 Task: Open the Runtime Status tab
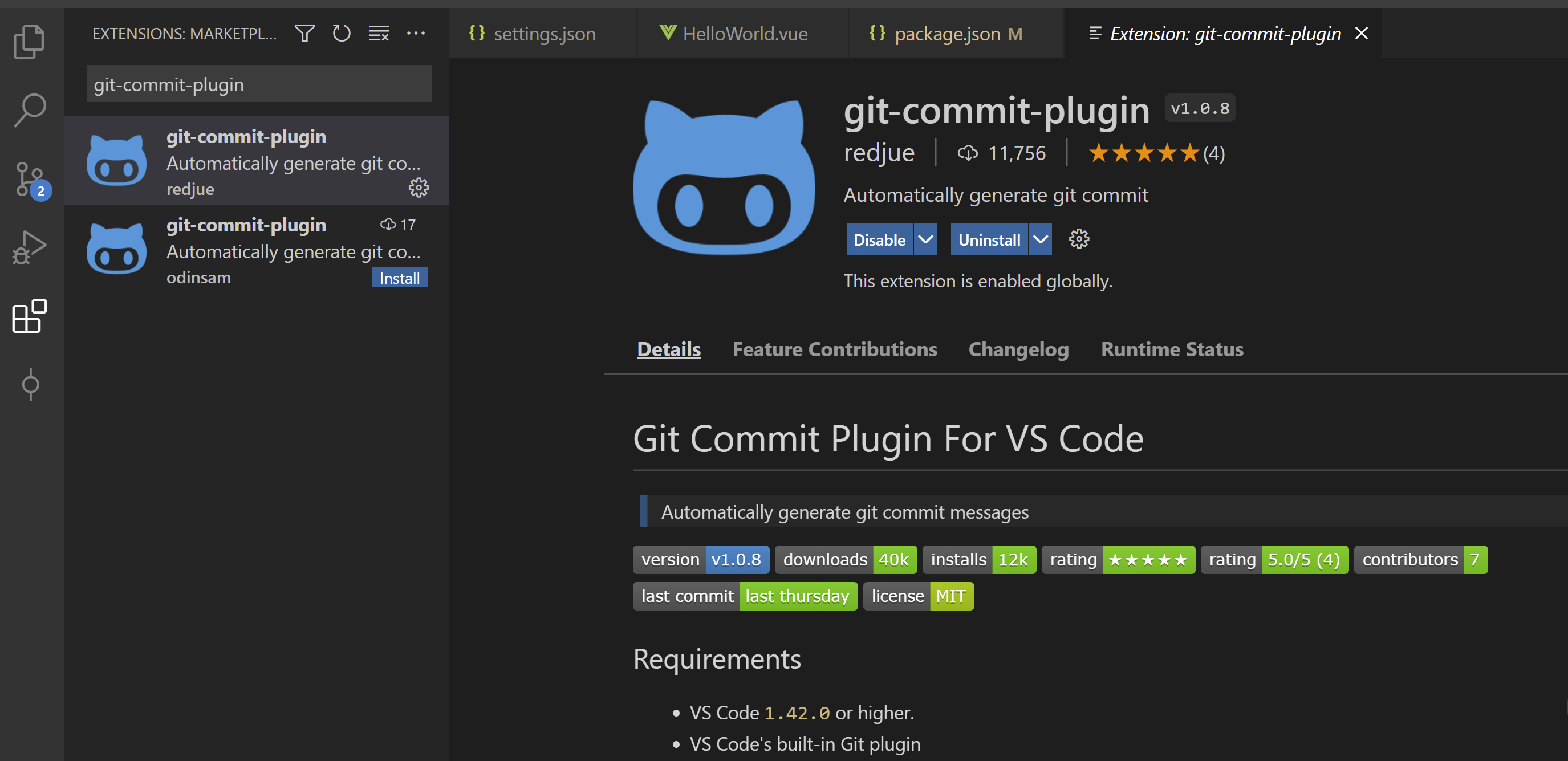(x=1172, y=349)
